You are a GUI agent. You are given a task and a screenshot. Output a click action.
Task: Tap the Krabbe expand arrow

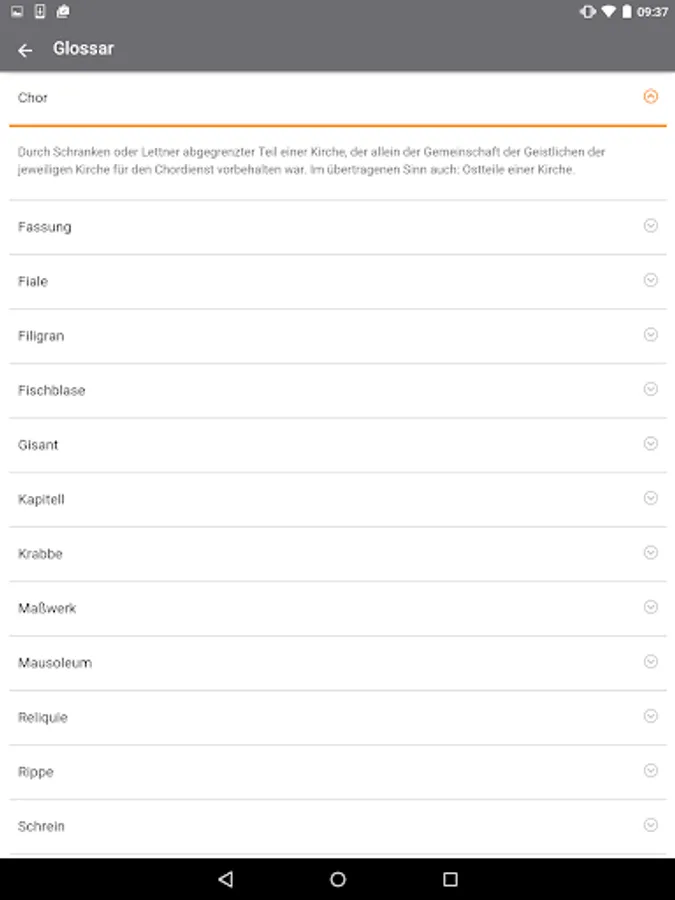click(x=651, y=553)
